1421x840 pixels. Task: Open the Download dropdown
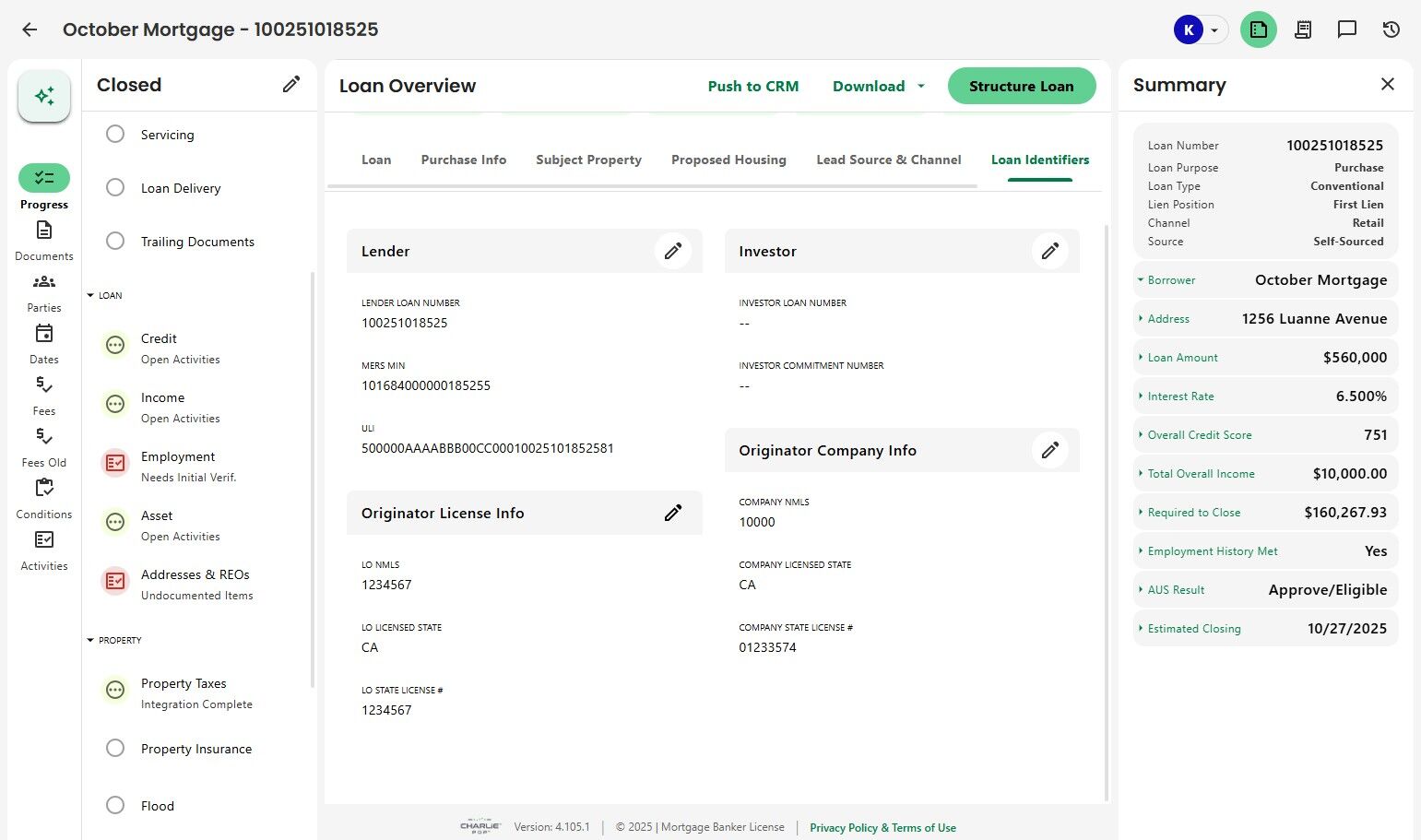pos(878,86)
